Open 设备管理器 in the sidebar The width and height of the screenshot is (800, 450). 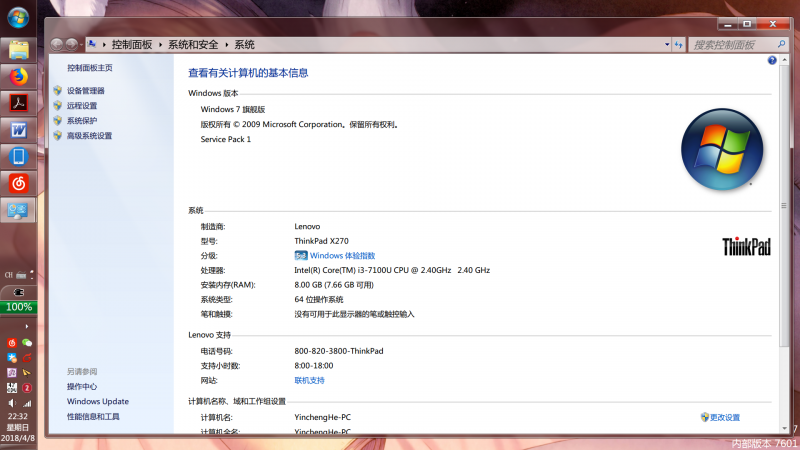click(86, 91)
